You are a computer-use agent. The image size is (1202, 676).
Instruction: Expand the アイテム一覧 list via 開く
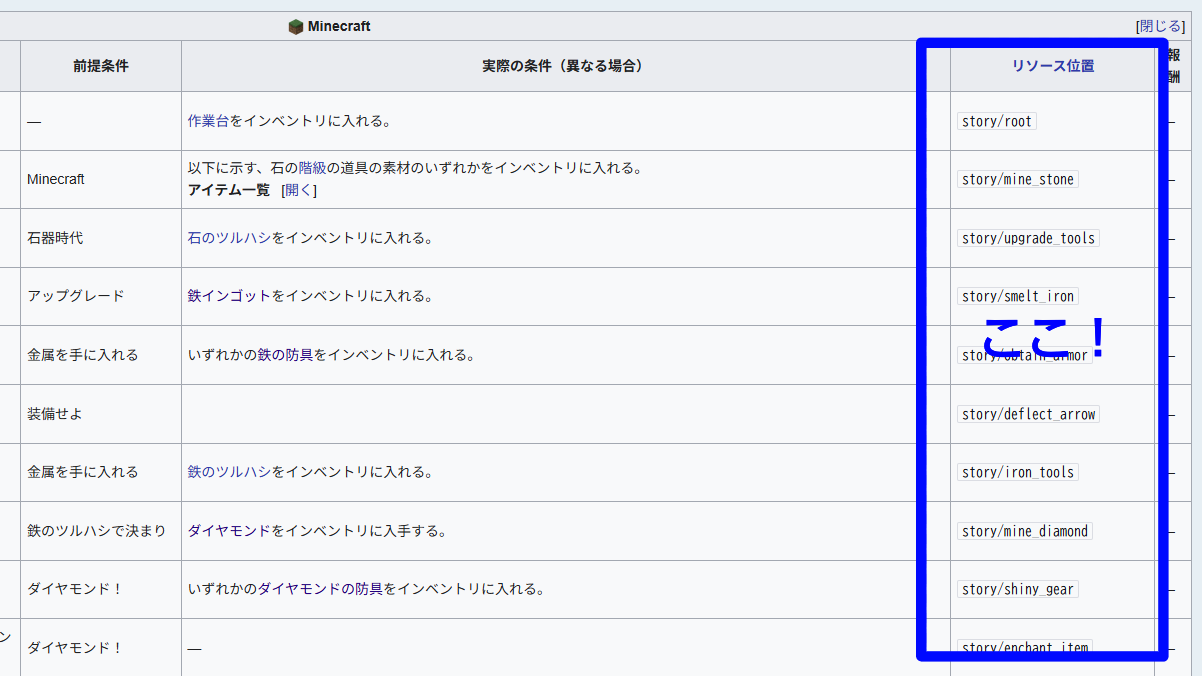[x=298, y=190]
